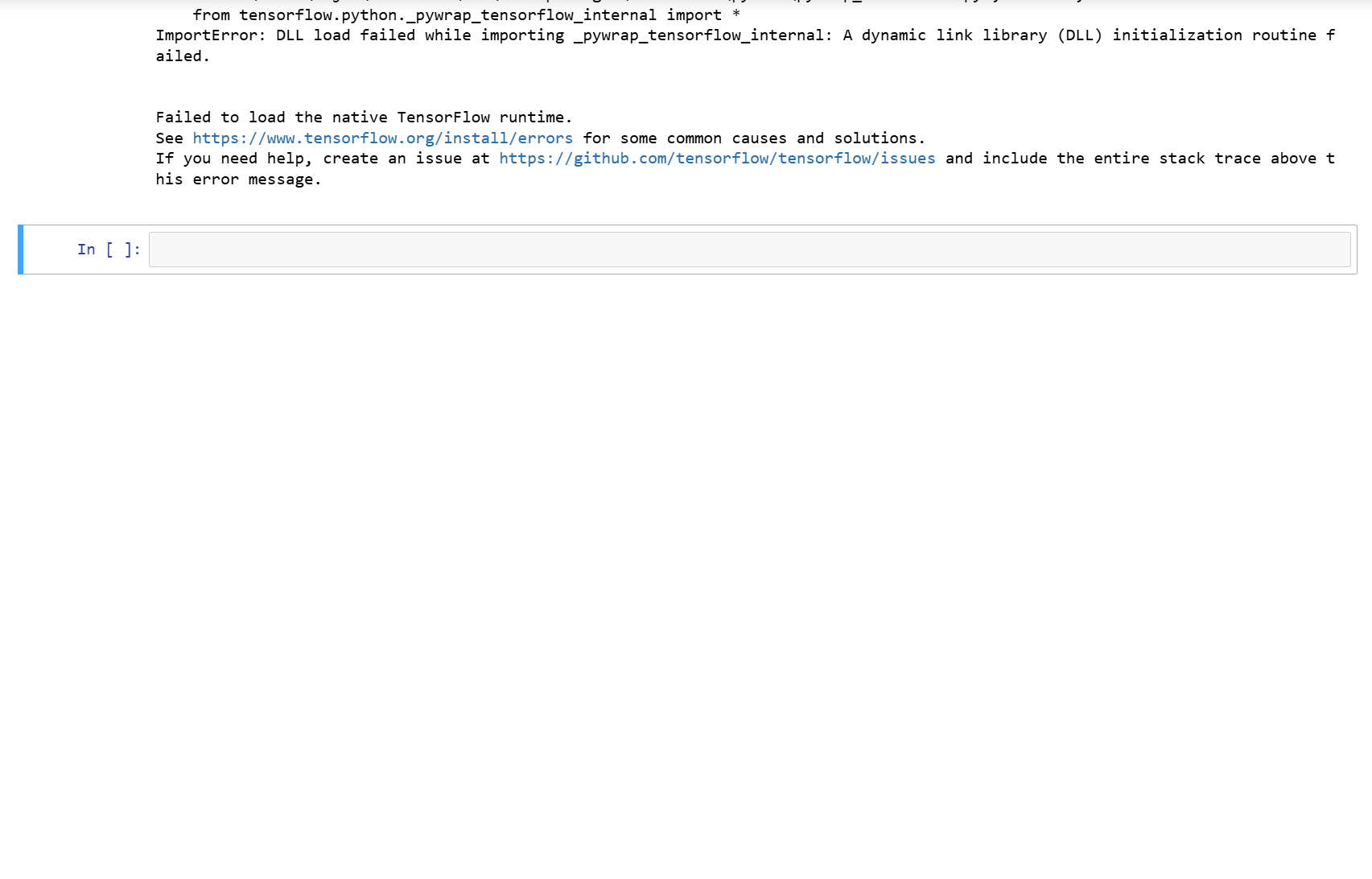Click inside the empty code cell

748,250
